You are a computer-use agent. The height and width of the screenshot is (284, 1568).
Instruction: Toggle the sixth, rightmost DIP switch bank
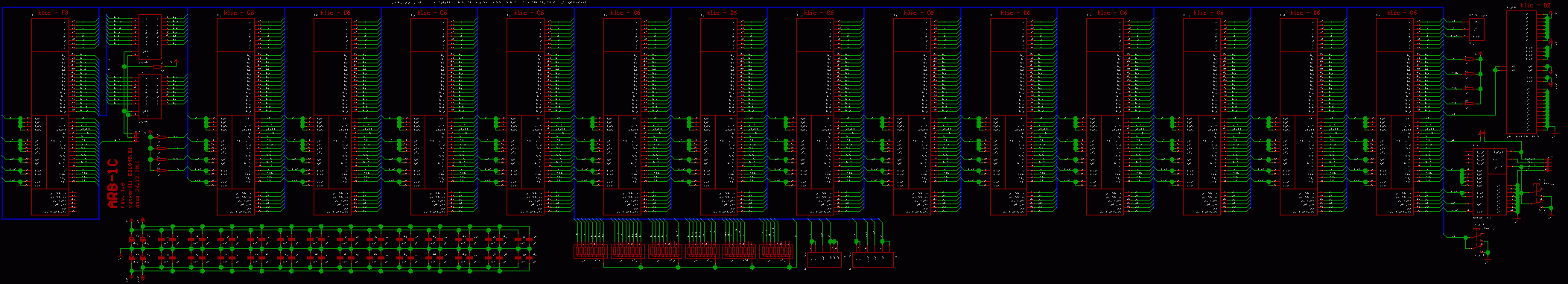tap(776, 252)
